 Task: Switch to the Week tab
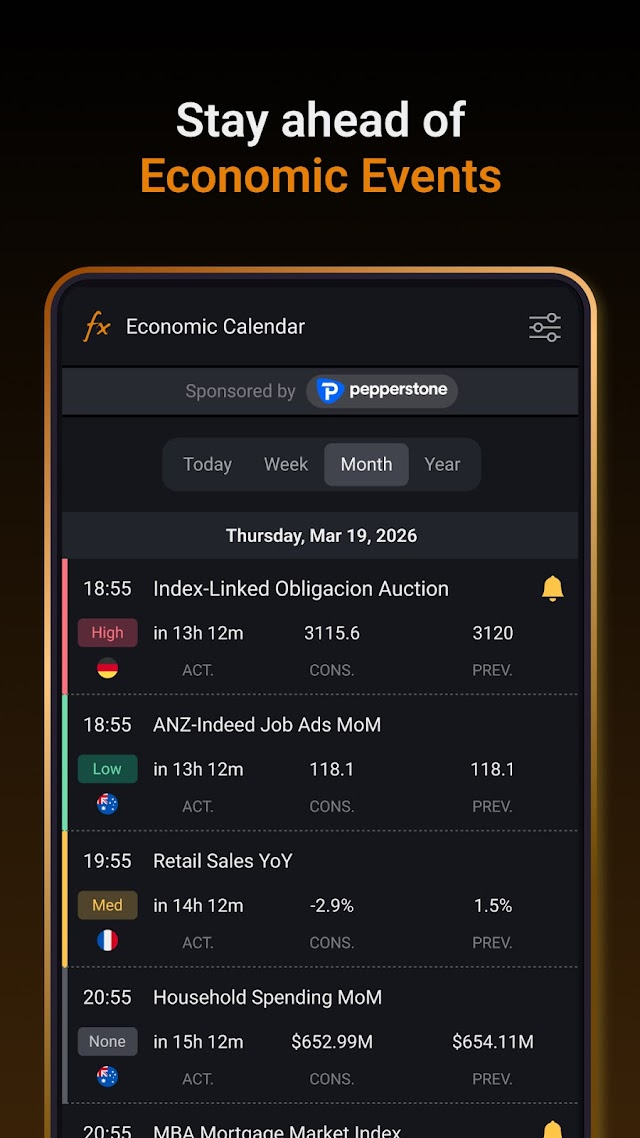tap(286, 464)
